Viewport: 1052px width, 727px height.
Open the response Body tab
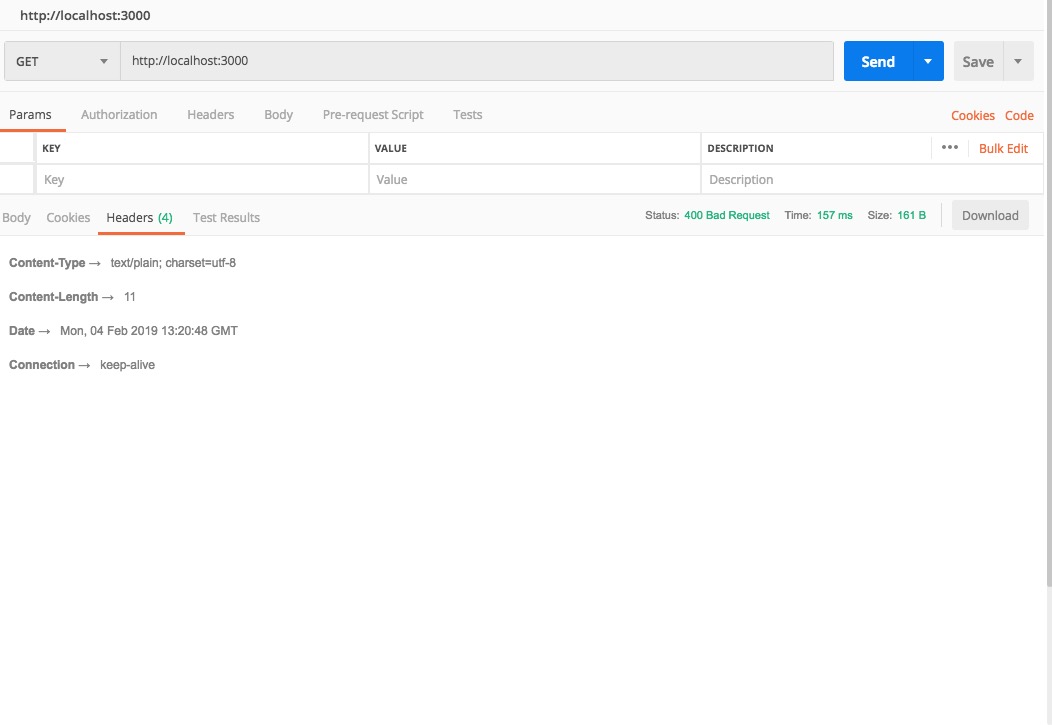point(16,217)
